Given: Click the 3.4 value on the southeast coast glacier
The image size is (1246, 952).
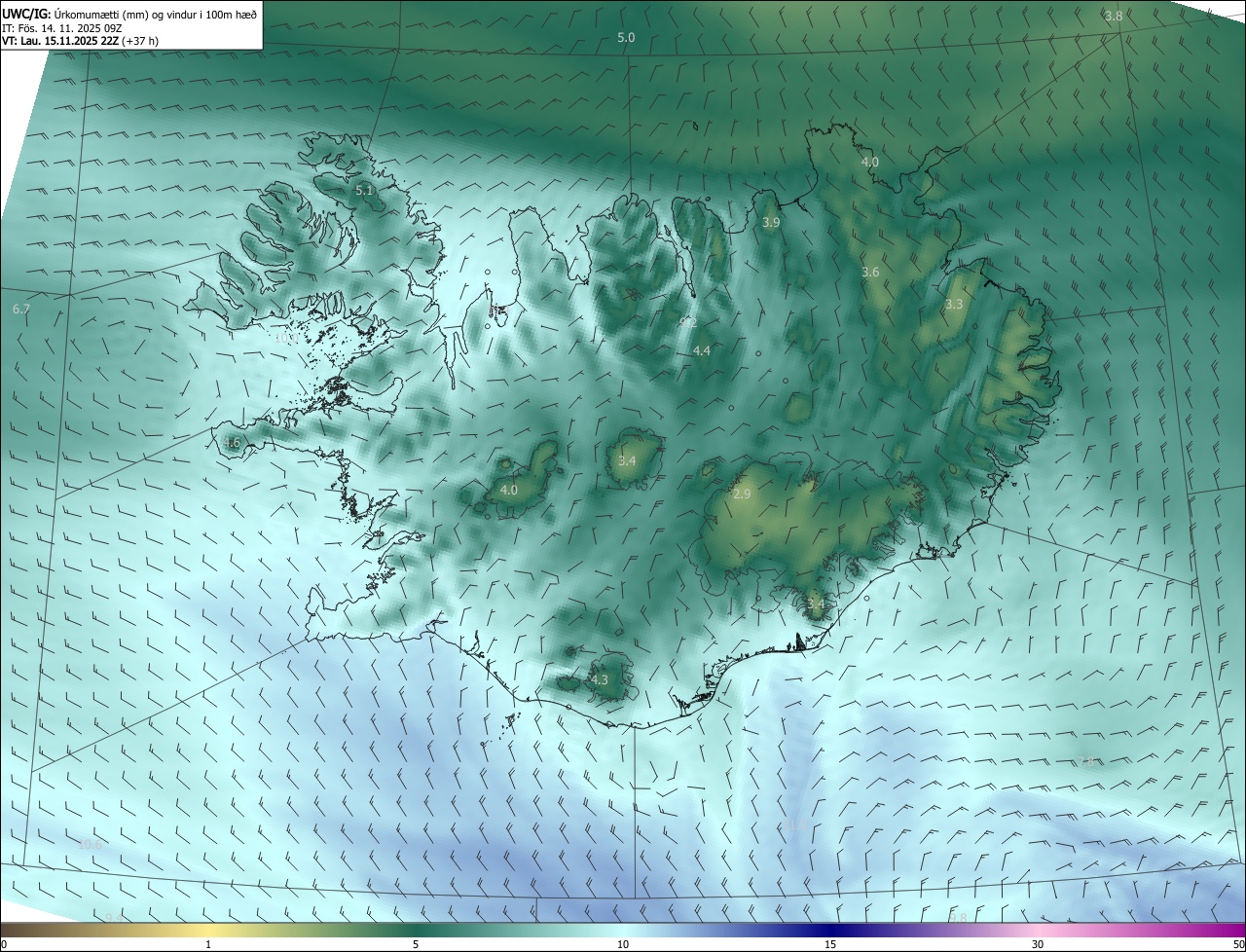Looking at the screenshot, I should point(816,604).
